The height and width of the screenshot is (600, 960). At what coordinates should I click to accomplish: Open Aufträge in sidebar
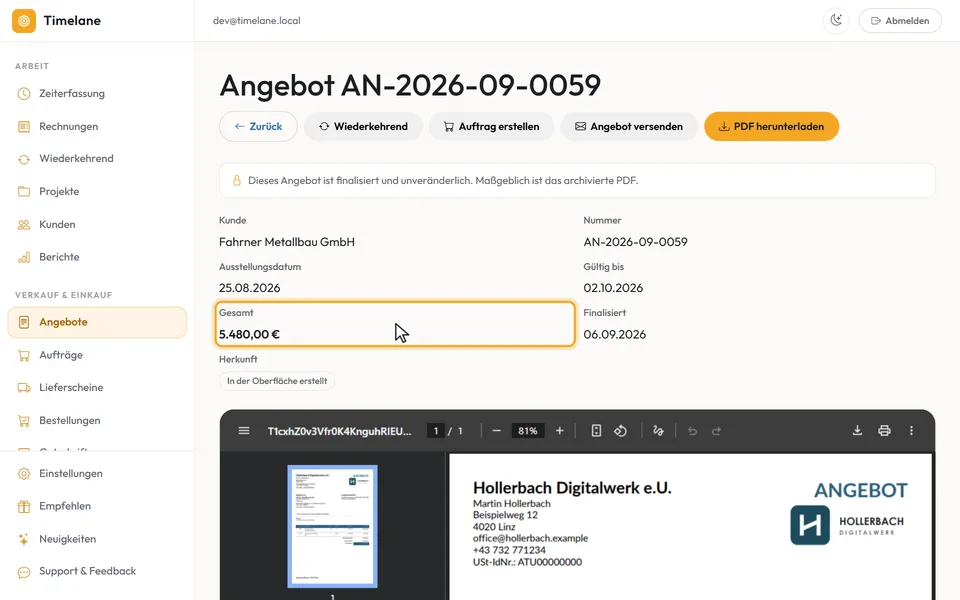97,355
